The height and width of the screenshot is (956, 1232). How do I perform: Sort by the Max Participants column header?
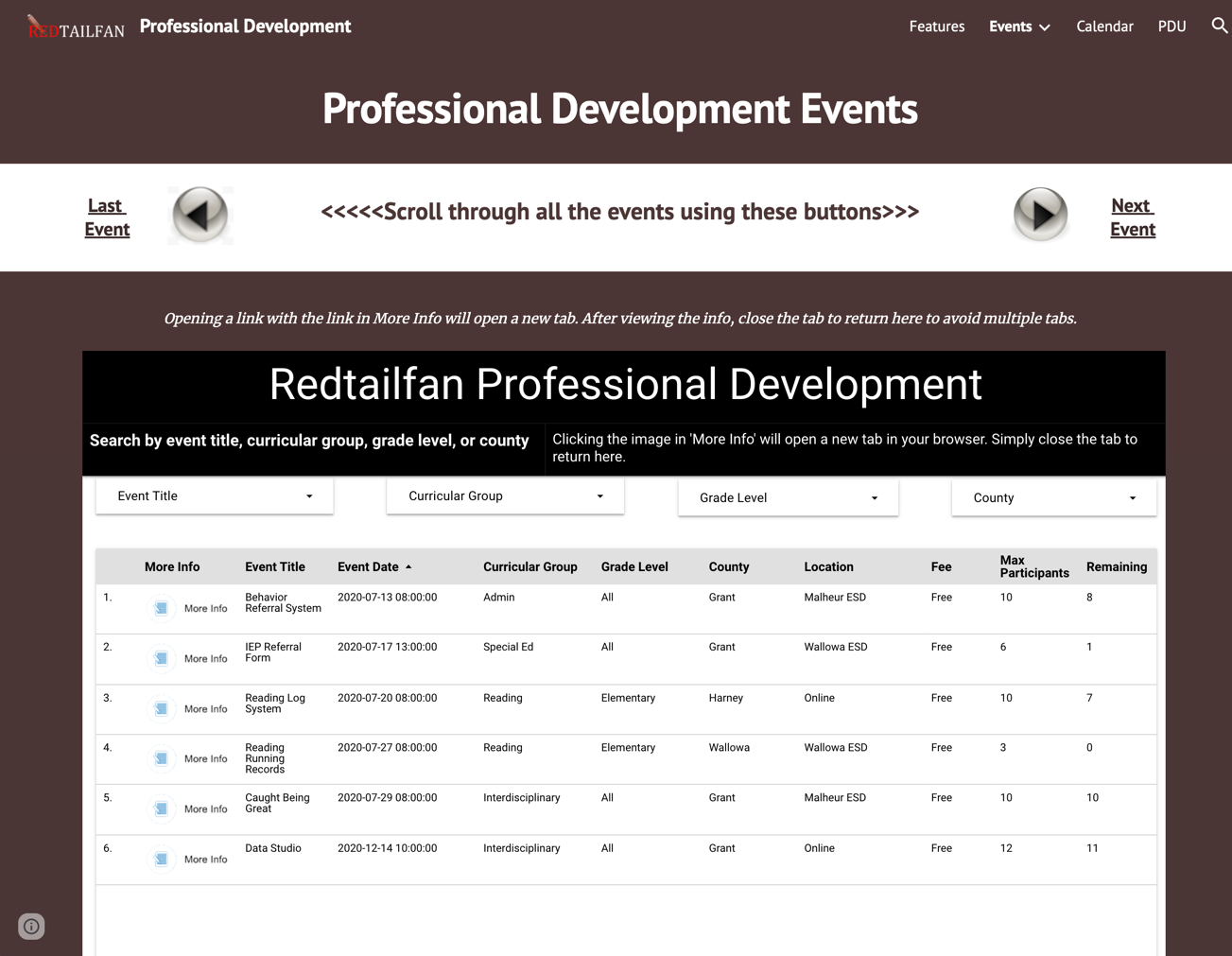(x=1034, y=566)
